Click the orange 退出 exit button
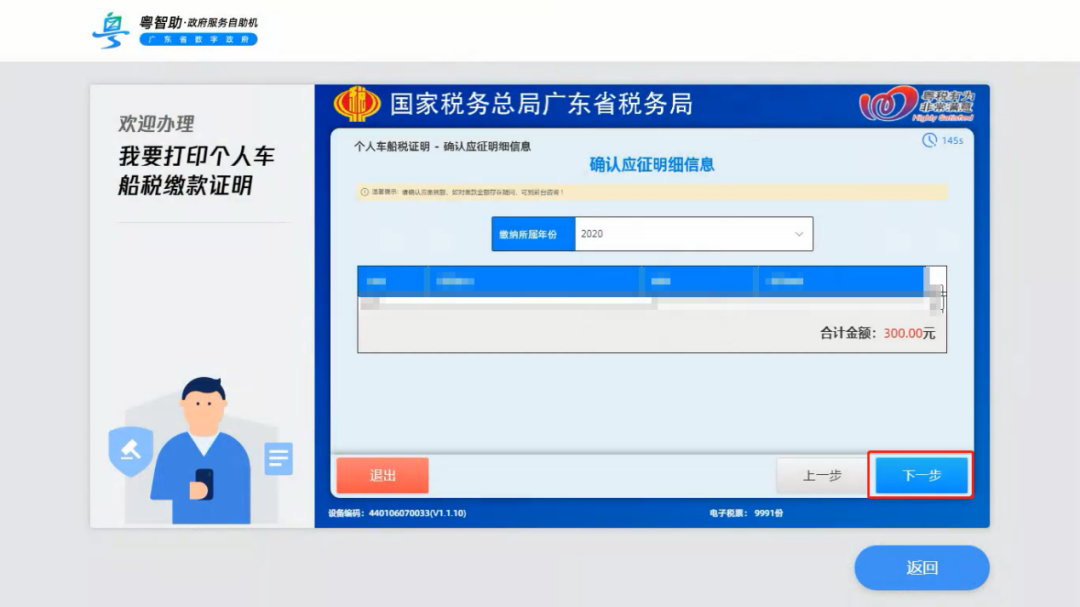Viewport: 1080px width, 607px height. (382, 475)
